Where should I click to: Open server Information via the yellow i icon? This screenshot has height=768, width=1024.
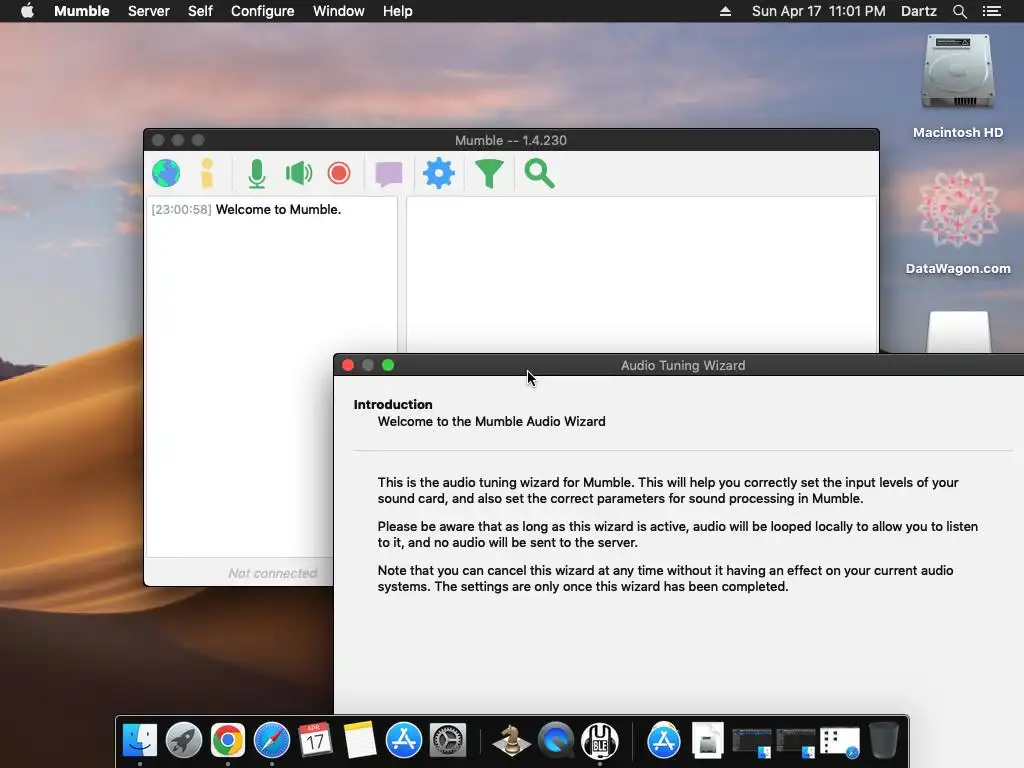coord(207,174)
